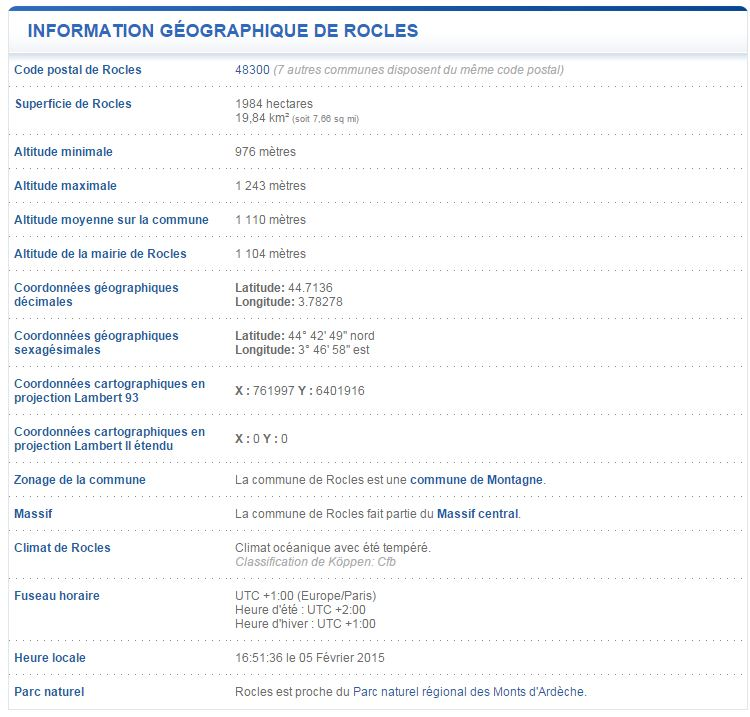Screen dimensions: 750x717
Task: Select the area value '19,84 km²'
Action: pos(262,118)
